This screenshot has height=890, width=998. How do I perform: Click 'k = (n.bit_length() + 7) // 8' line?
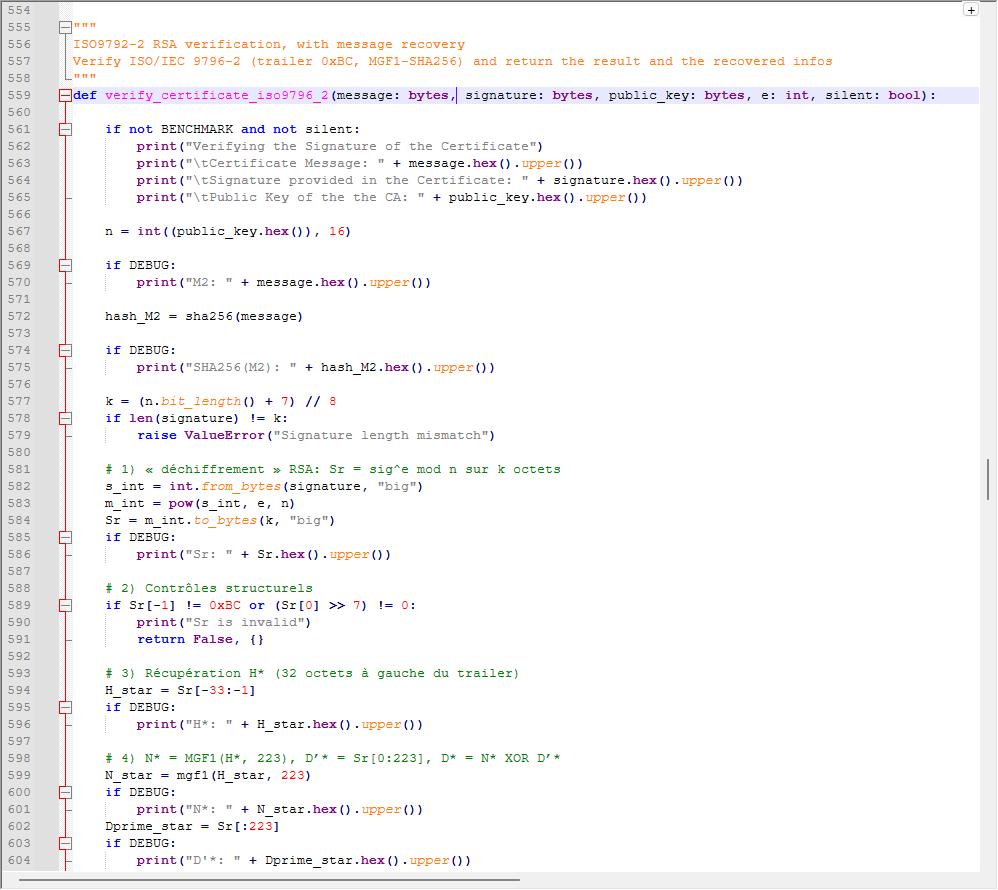[x=221, y=402]
